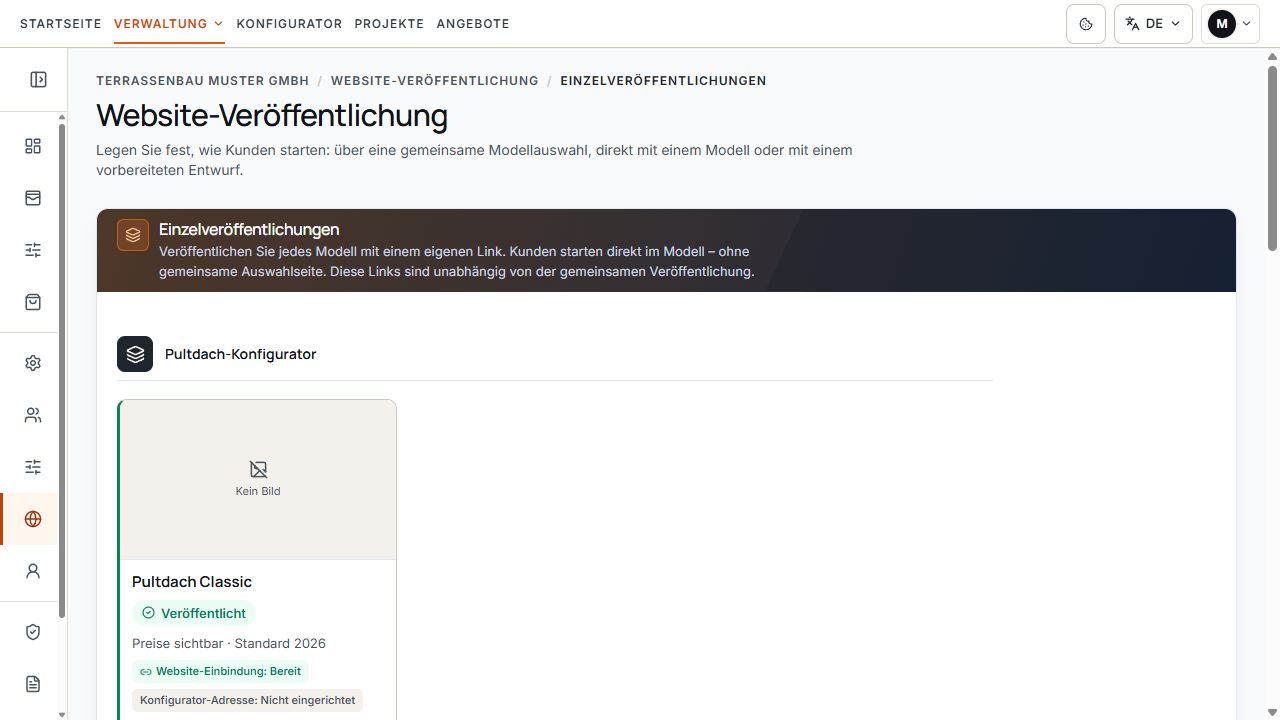Viewport: 1280px width, 720px height.
Task: Collapse the sidebar with the panel toggle icon
Action: click(x=38, y=79)
